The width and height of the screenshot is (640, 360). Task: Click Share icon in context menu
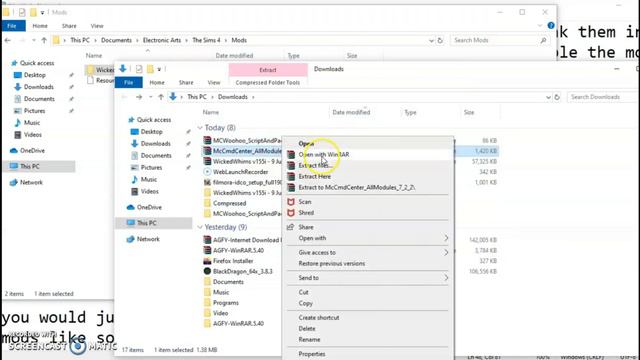[x=291, y=227]
